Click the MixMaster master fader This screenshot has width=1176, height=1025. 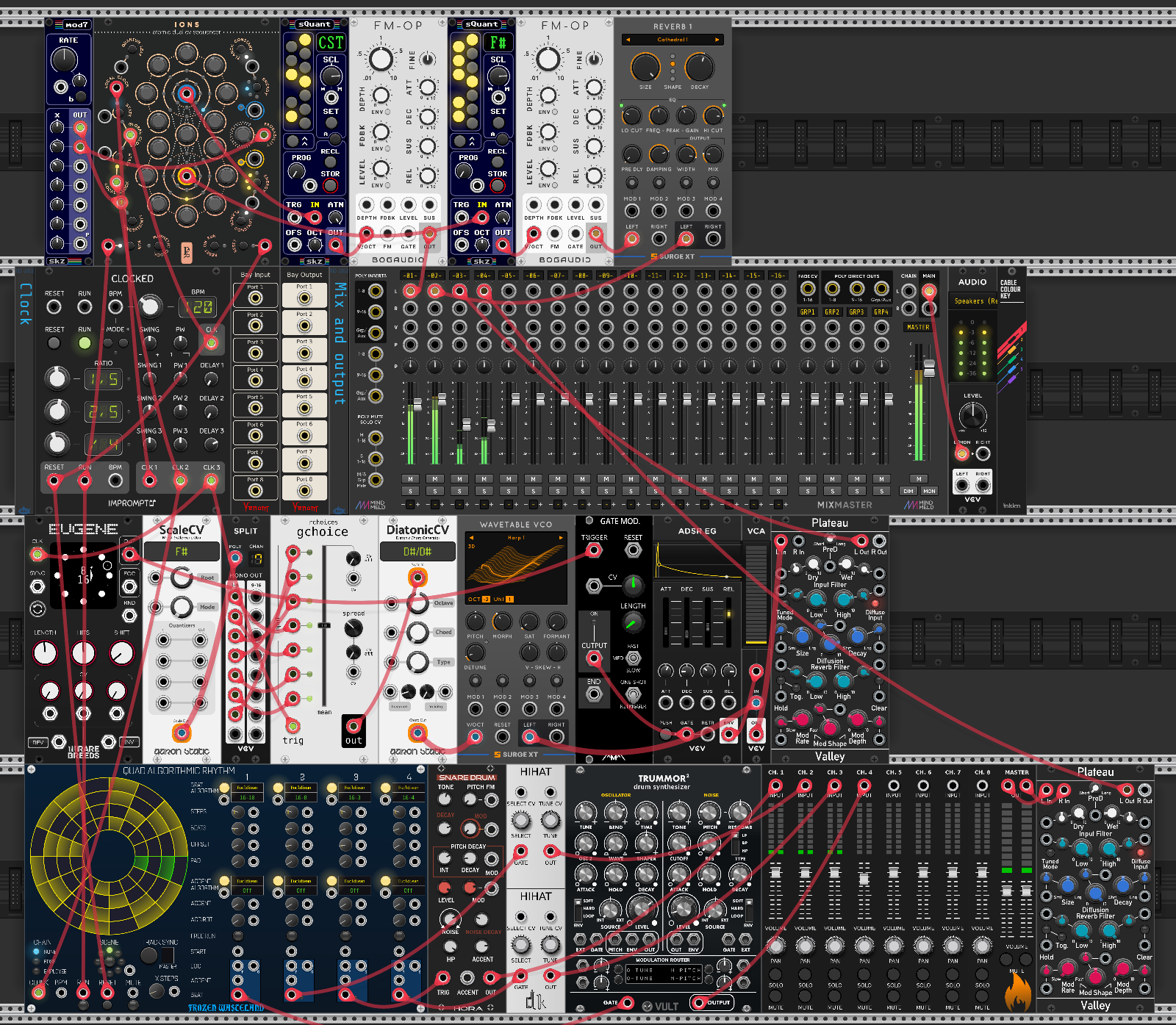click(x=929, y=369)
